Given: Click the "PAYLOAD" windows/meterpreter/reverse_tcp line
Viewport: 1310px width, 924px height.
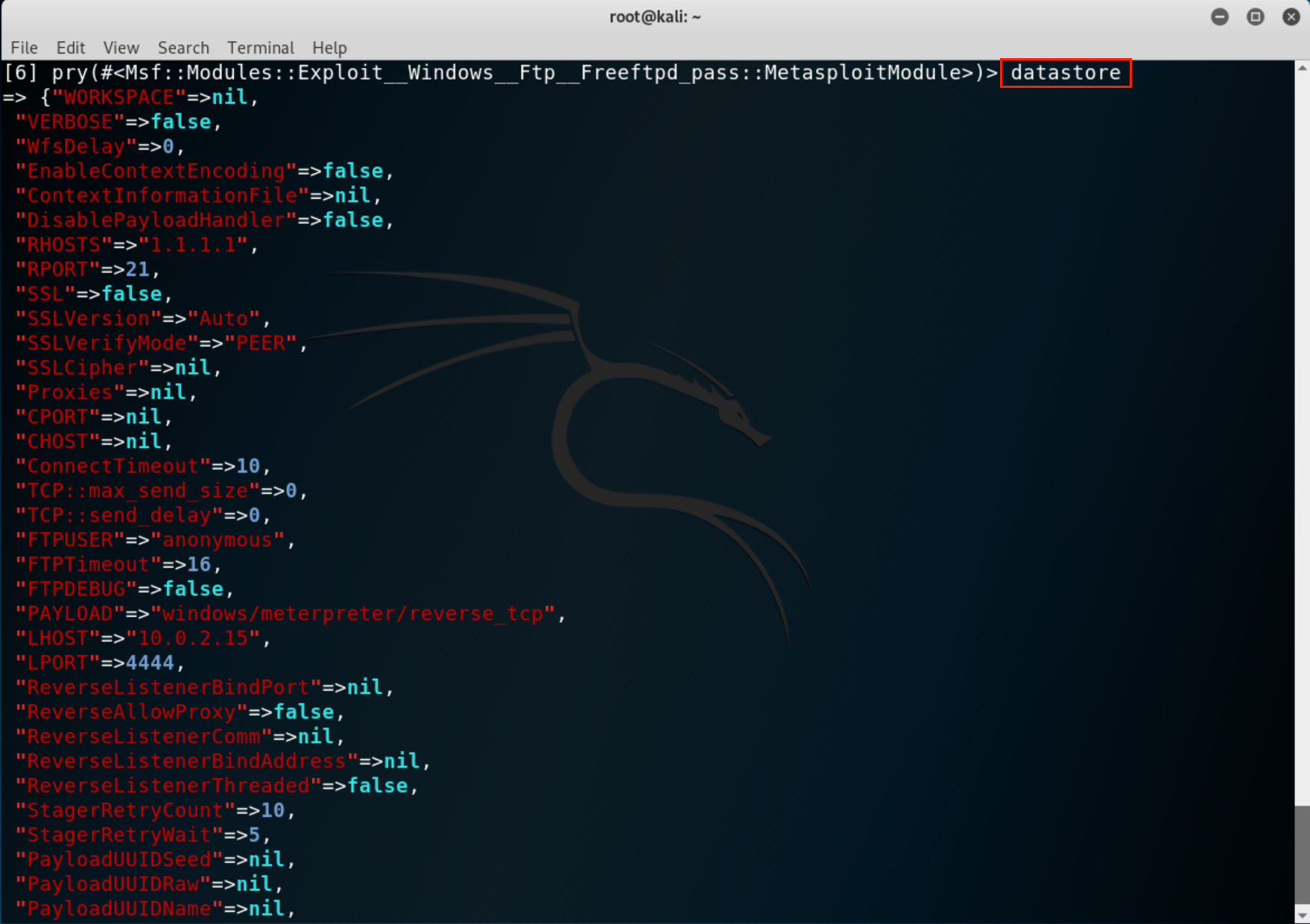Looking at the screenshot, I should (x=291, y=613).
